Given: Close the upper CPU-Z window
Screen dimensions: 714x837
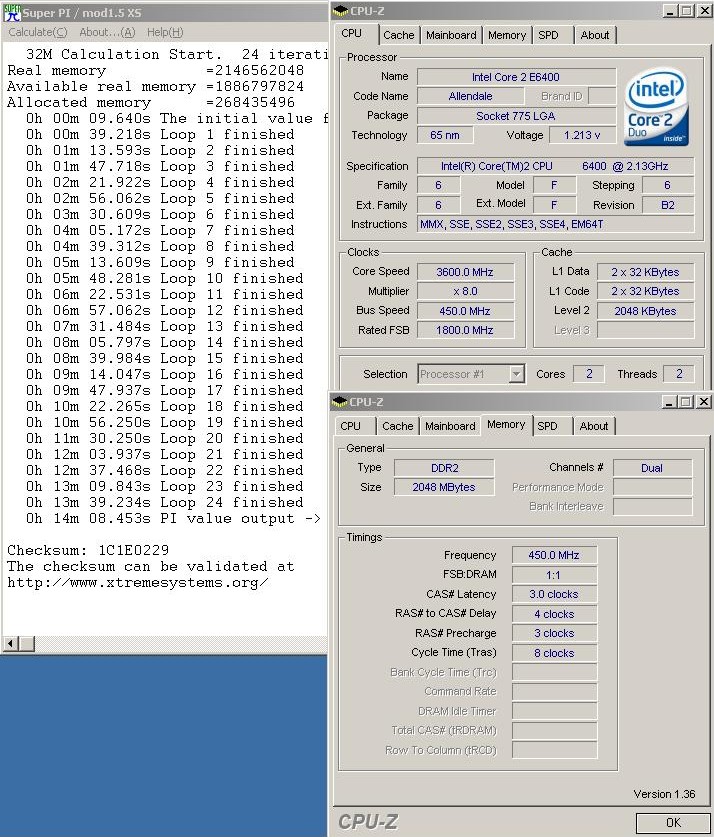Looking at the screenshot, I should [704, 11].
